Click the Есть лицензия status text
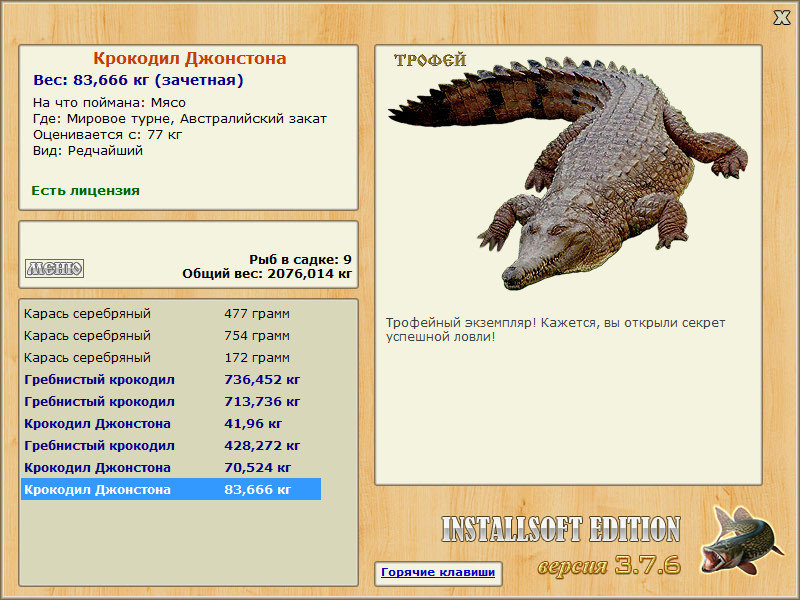 click(x=85, y=190)
